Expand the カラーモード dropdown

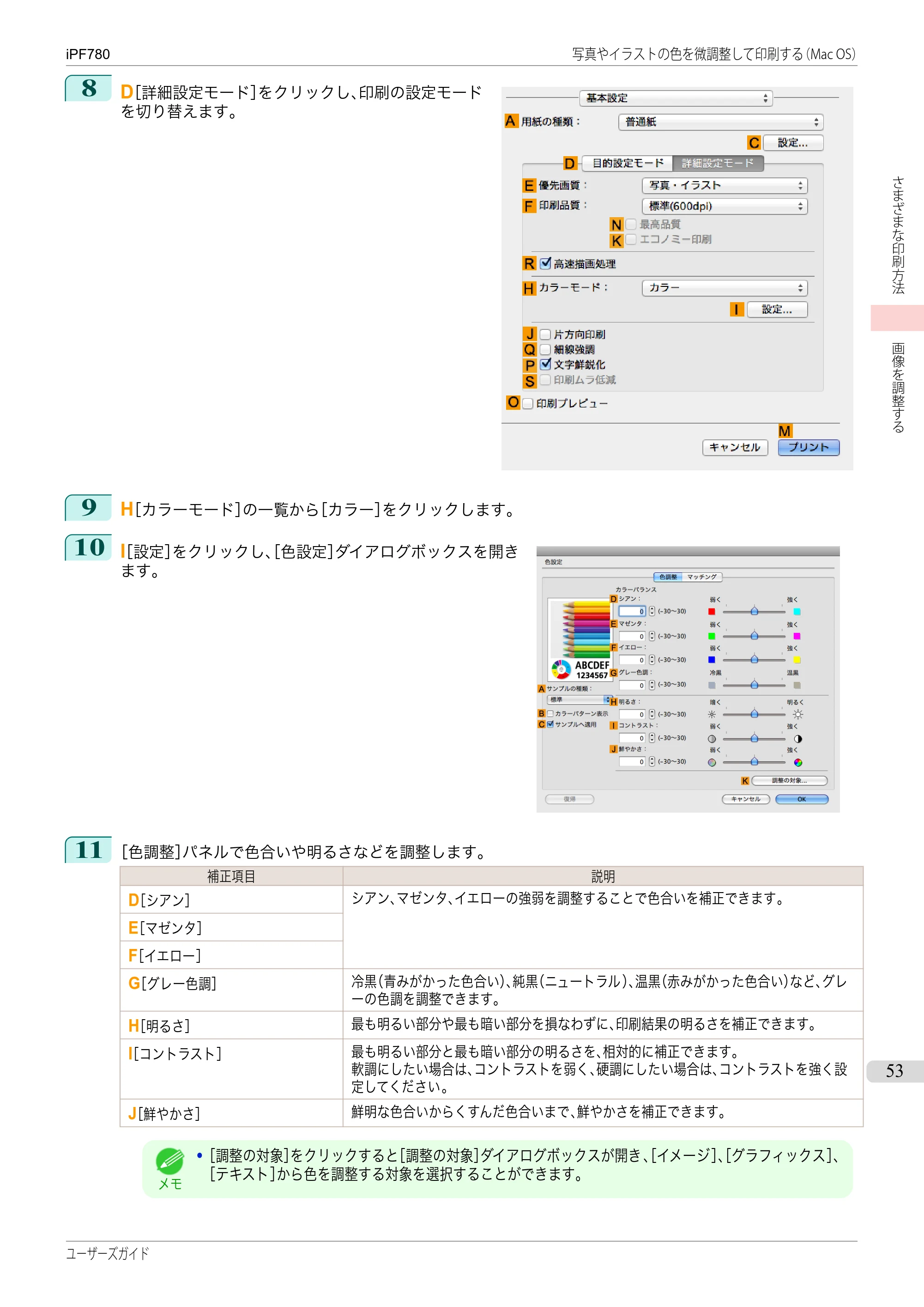click(725, 288)
